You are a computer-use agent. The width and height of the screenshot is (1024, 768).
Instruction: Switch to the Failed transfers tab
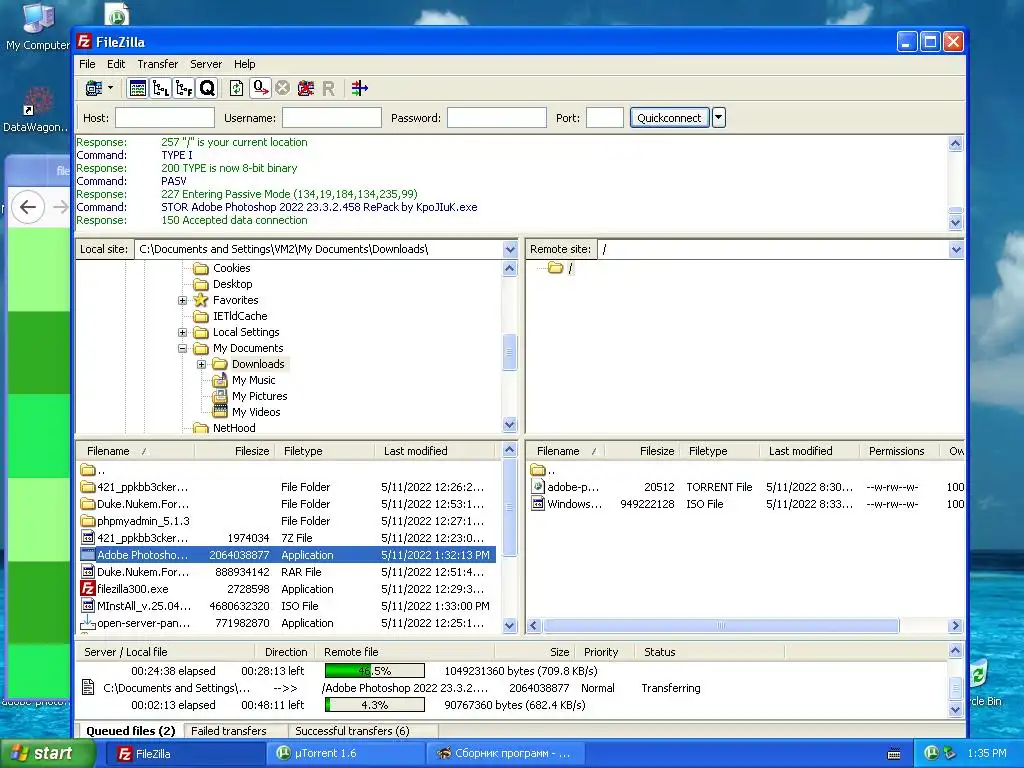point(229,731)
